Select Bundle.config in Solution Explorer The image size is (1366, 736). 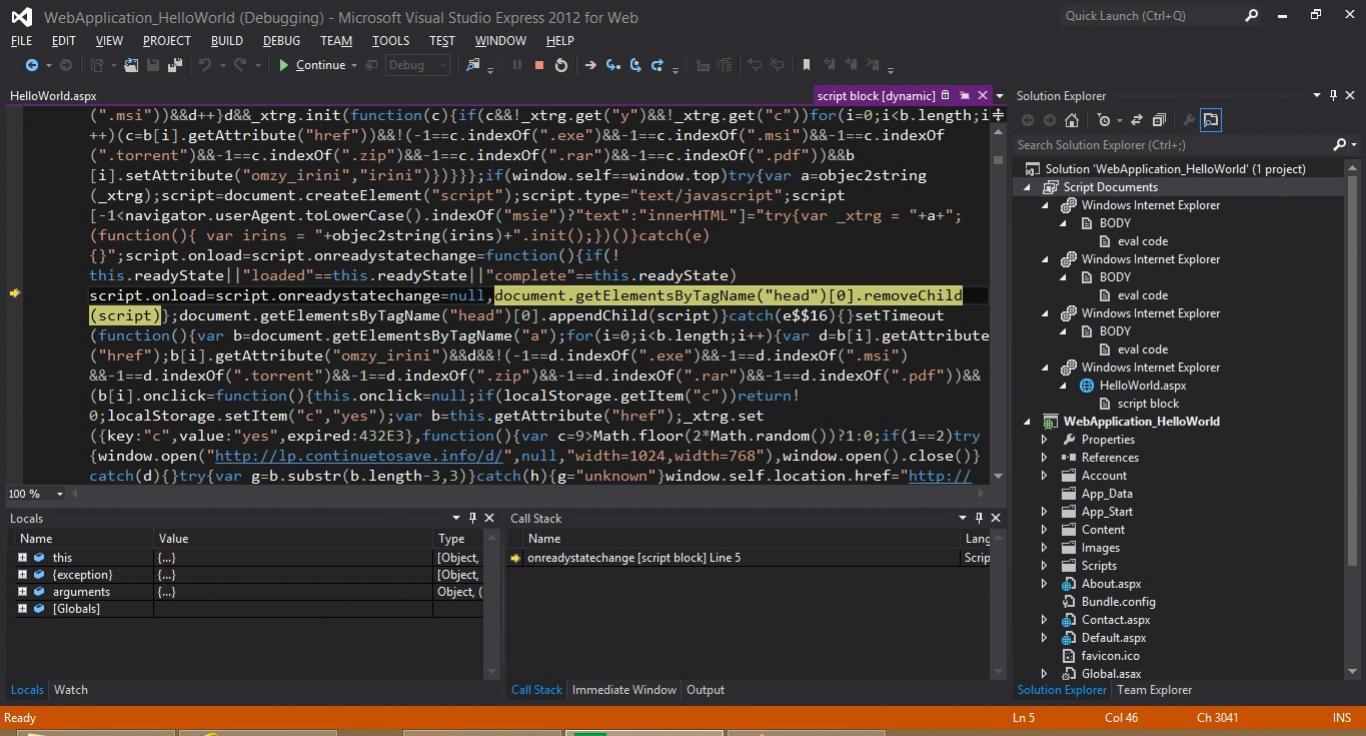pos(1118,602)
